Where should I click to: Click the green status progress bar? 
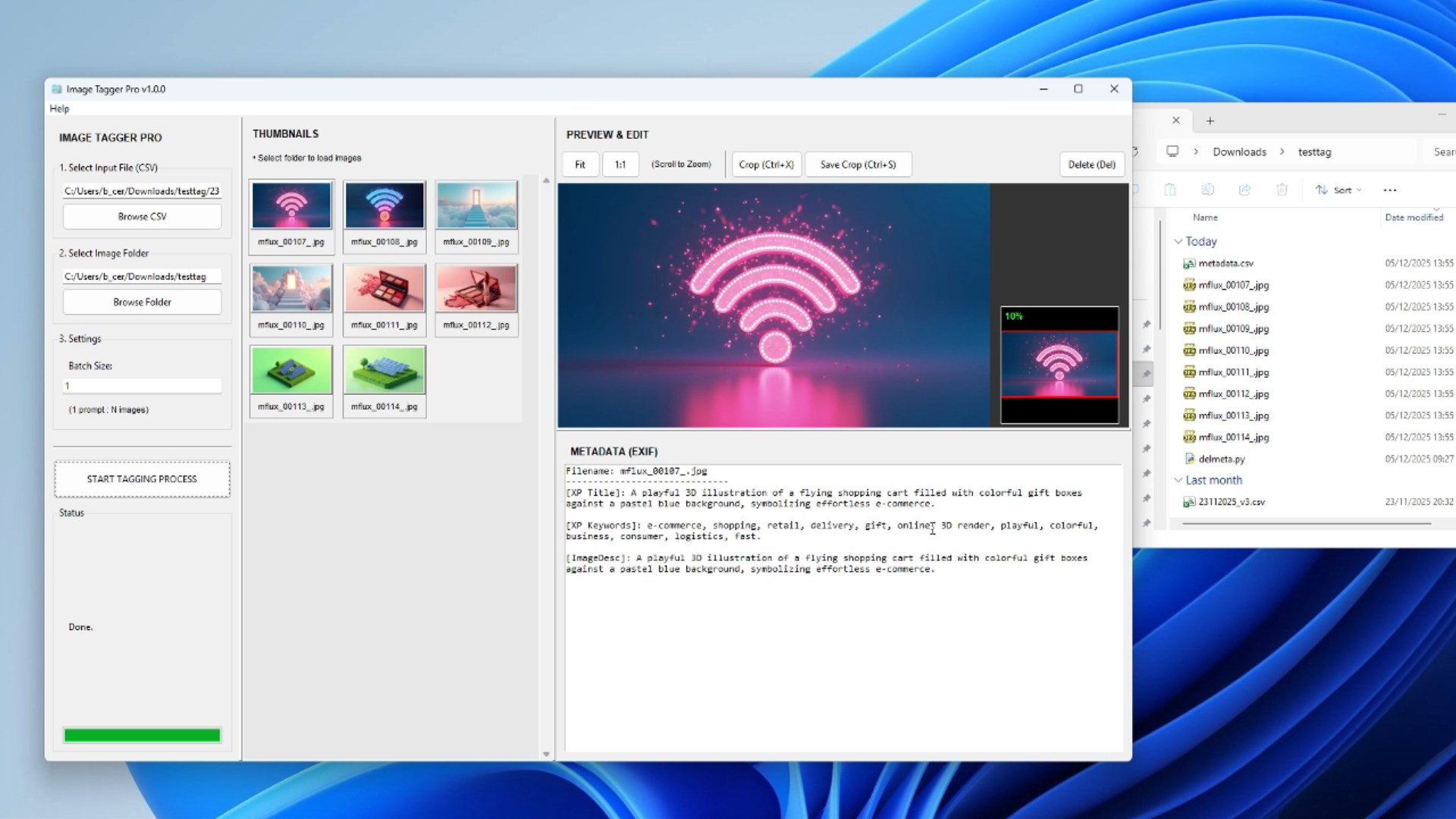pos(142,735)
